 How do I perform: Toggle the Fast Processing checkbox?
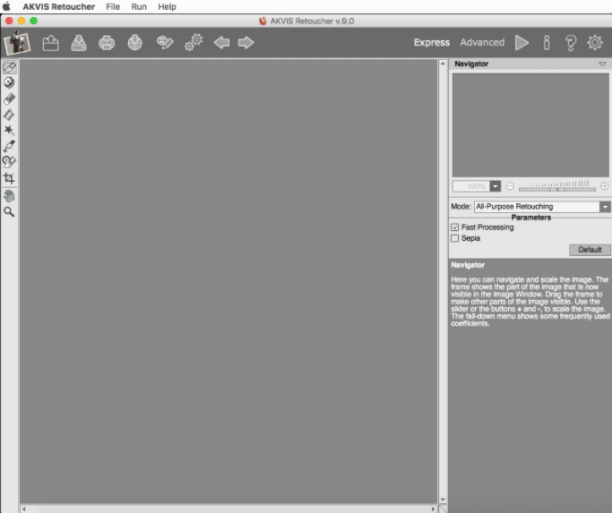click(x=455, y=227)
